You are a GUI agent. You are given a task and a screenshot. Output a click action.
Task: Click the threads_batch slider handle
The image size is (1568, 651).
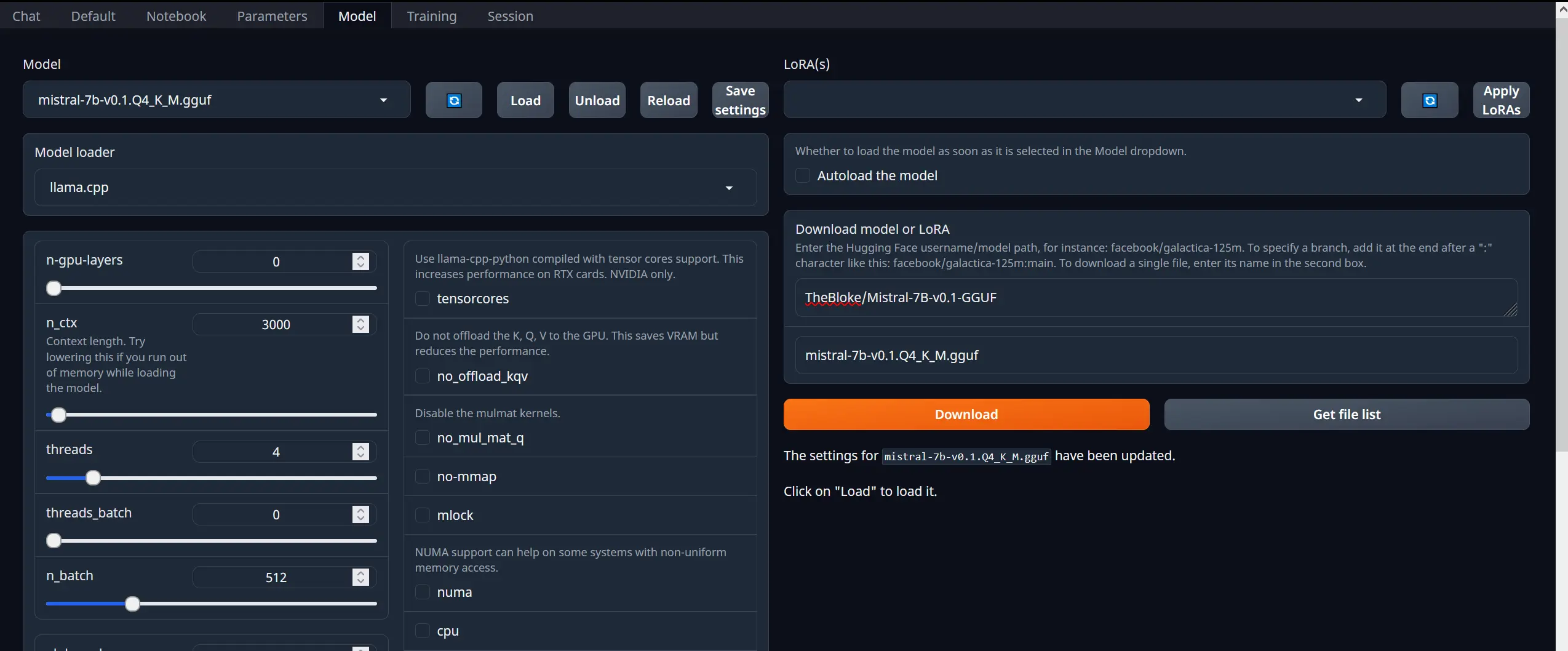point(54,541)
